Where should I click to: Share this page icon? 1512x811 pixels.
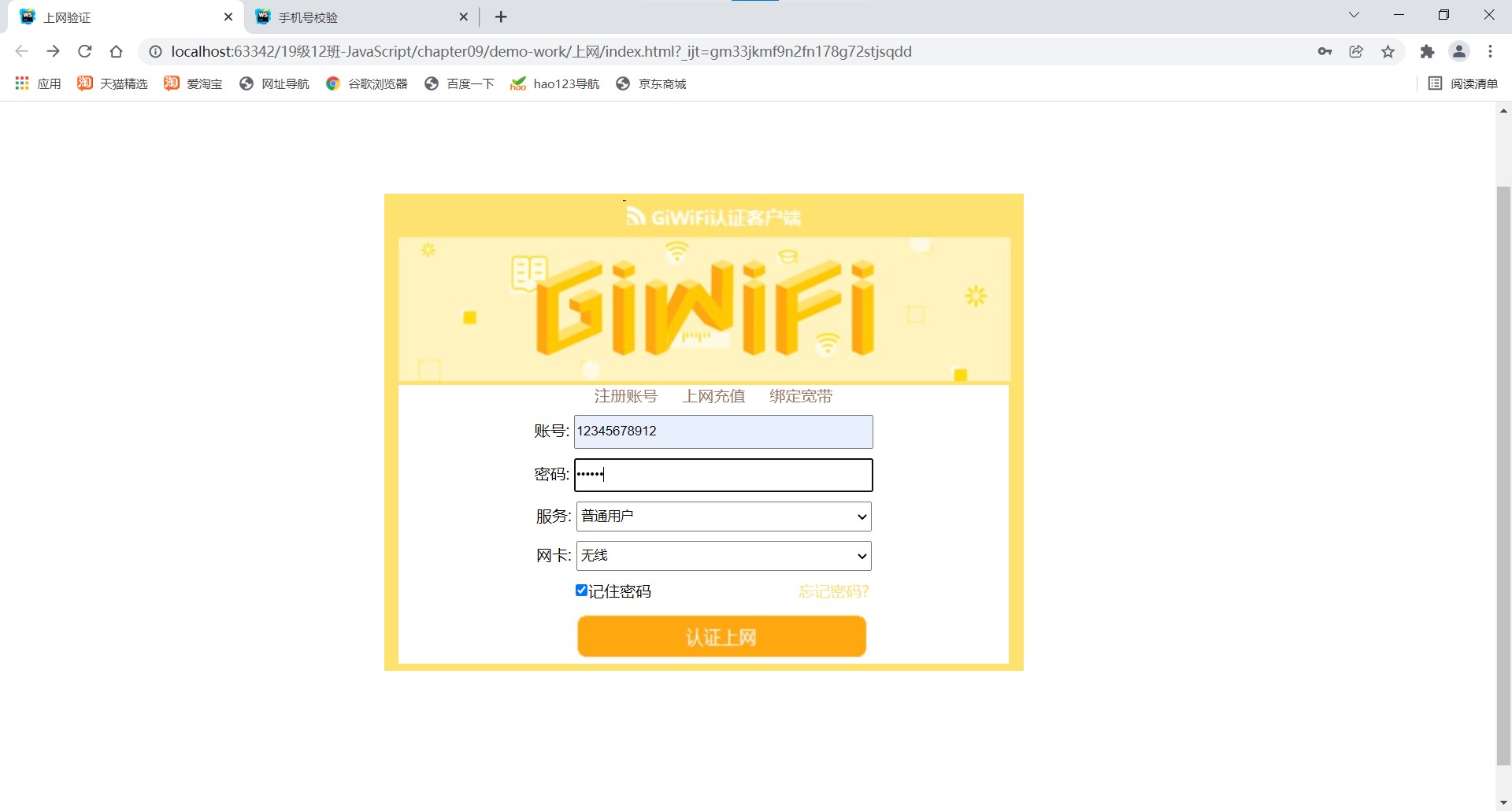click(x=1356, y=51)
